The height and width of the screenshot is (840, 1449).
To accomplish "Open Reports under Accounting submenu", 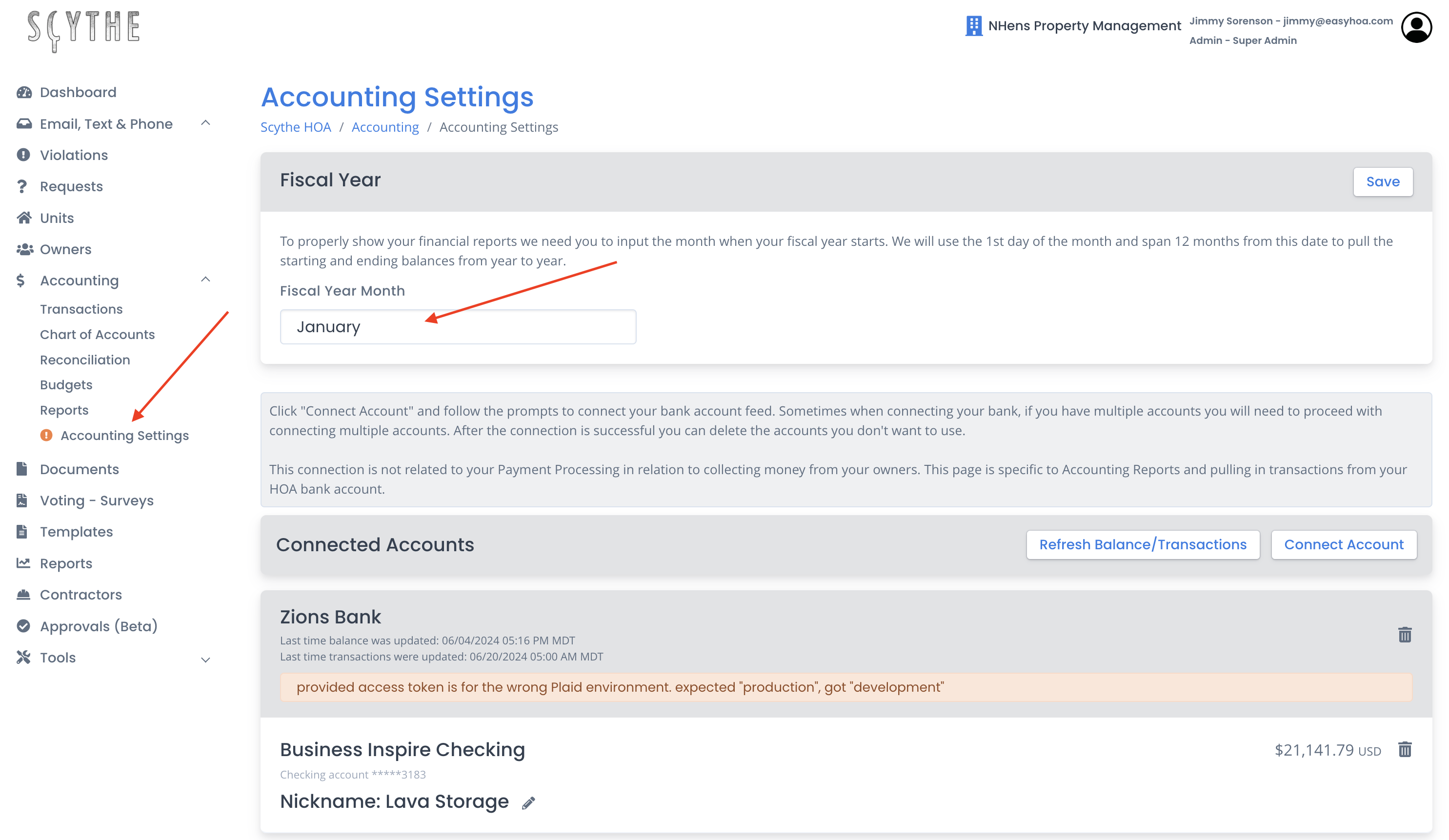I will pos(64,410).
